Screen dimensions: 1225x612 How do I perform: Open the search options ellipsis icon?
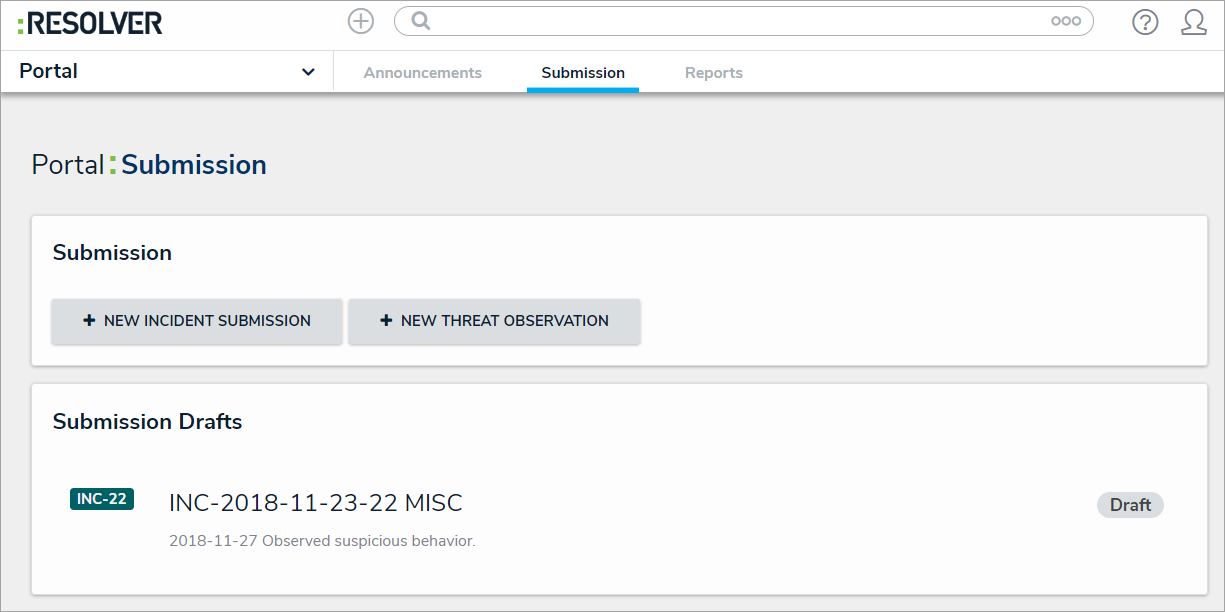[x=1066, y=21]
